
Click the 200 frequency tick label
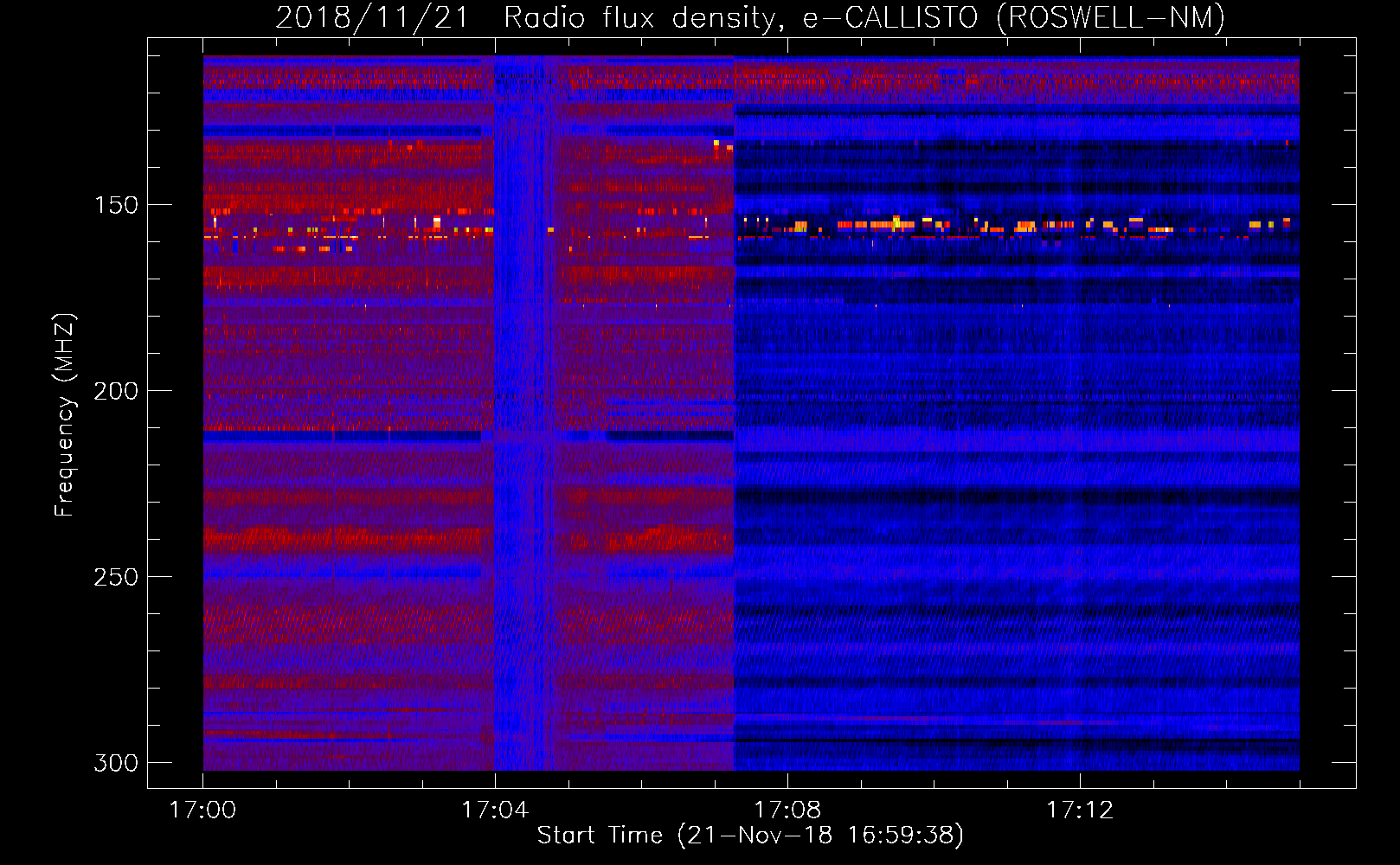116,391
